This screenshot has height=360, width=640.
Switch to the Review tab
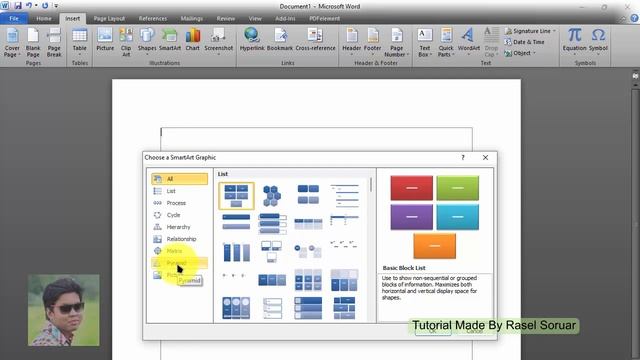click(x=226, y=19)
